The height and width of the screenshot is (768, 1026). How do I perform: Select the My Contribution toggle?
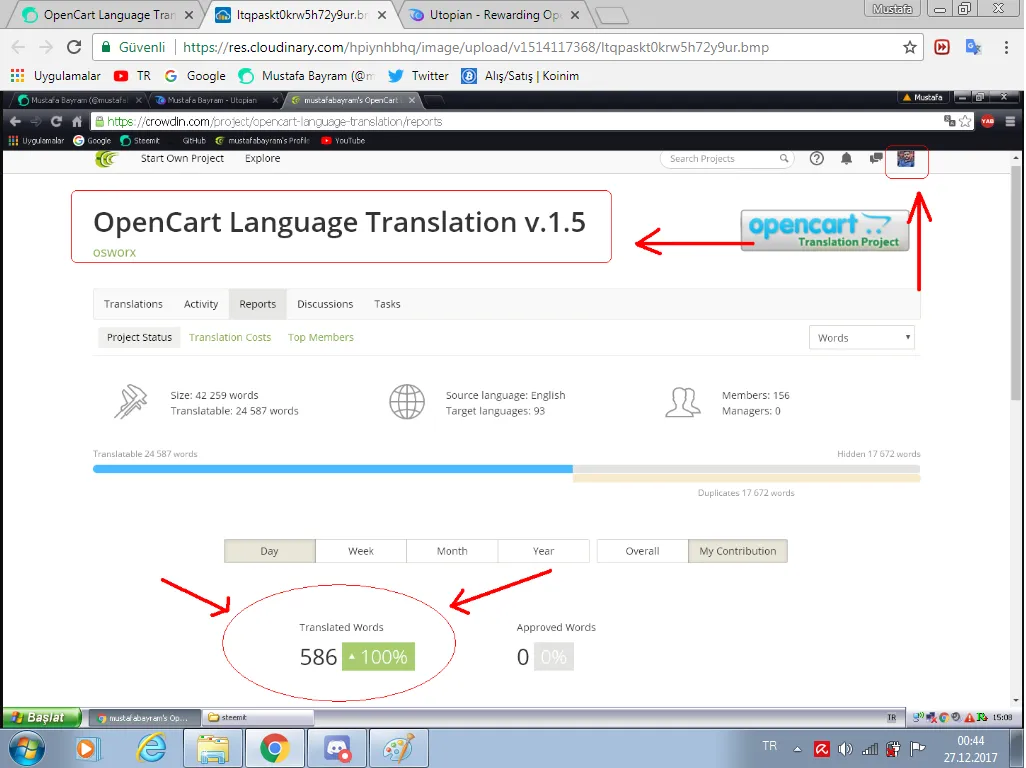click(x=738, y=551)
